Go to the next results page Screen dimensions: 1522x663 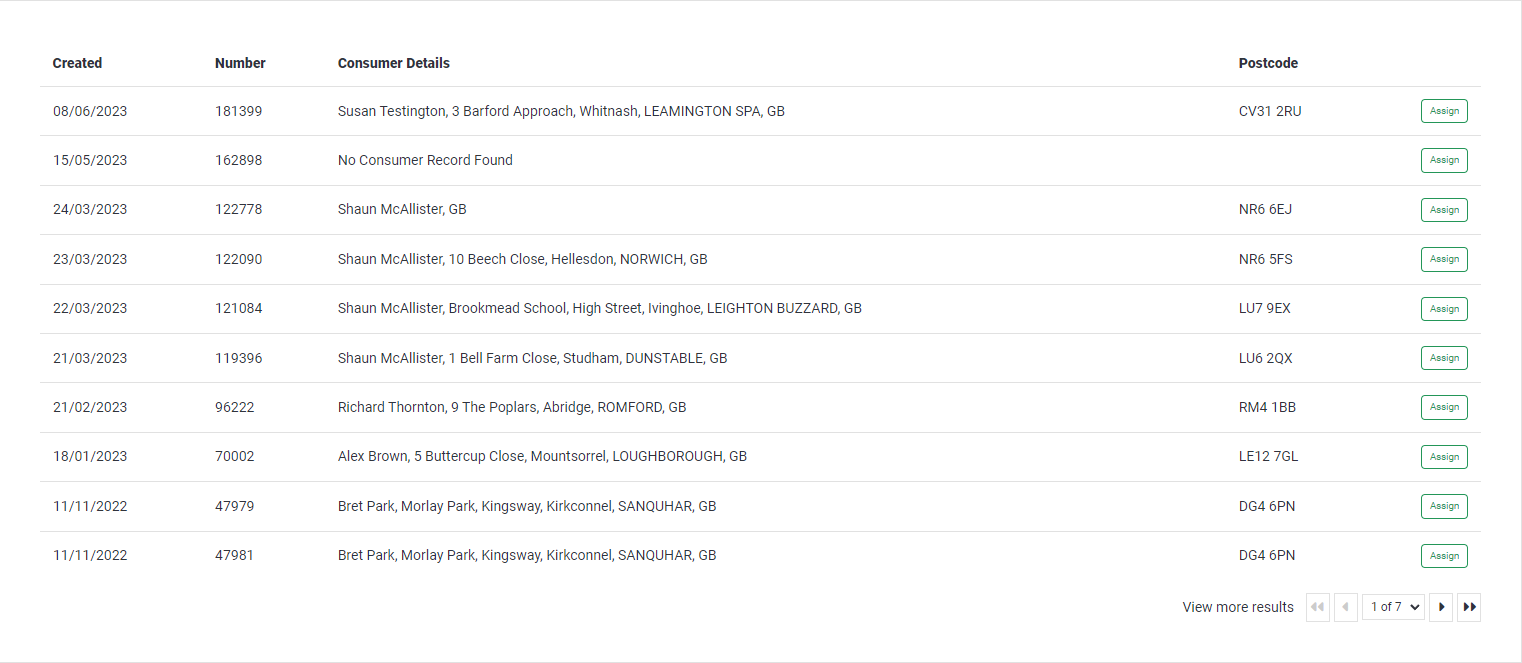[1440, 607]
